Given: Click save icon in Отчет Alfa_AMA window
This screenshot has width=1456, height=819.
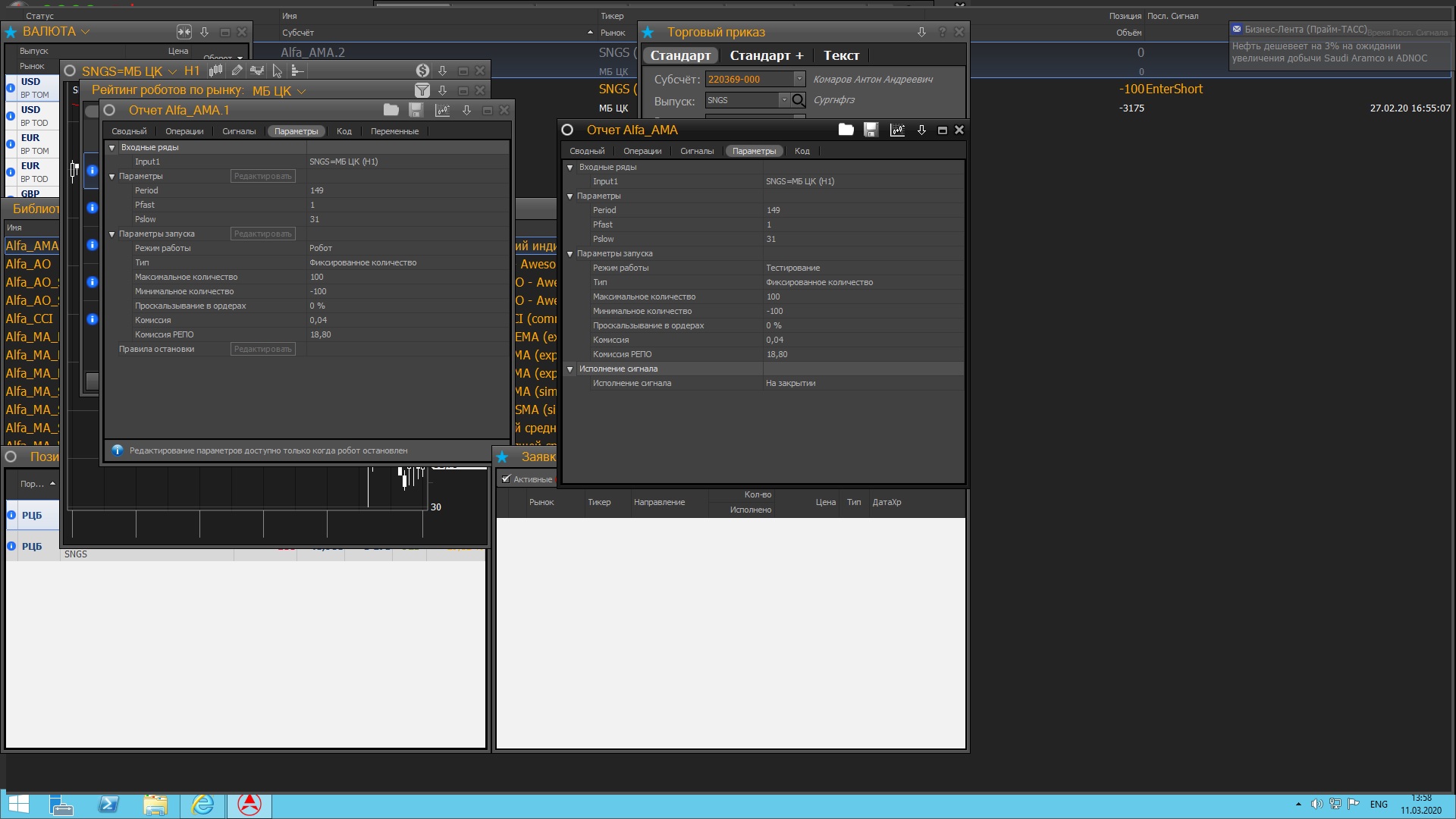Looking at the screenshot, I should 871,130.
